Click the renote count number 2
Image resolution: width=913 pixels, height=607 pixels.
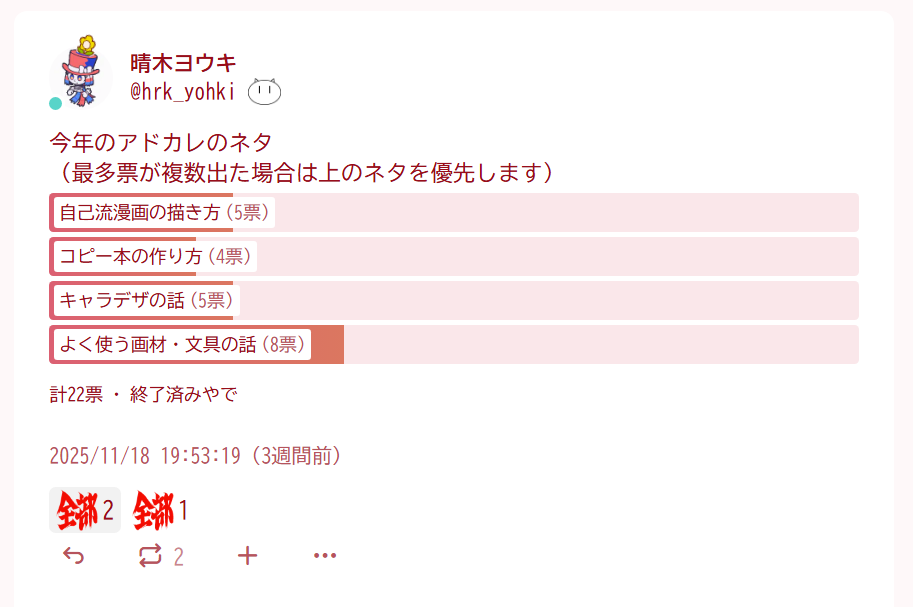[179, 557]
